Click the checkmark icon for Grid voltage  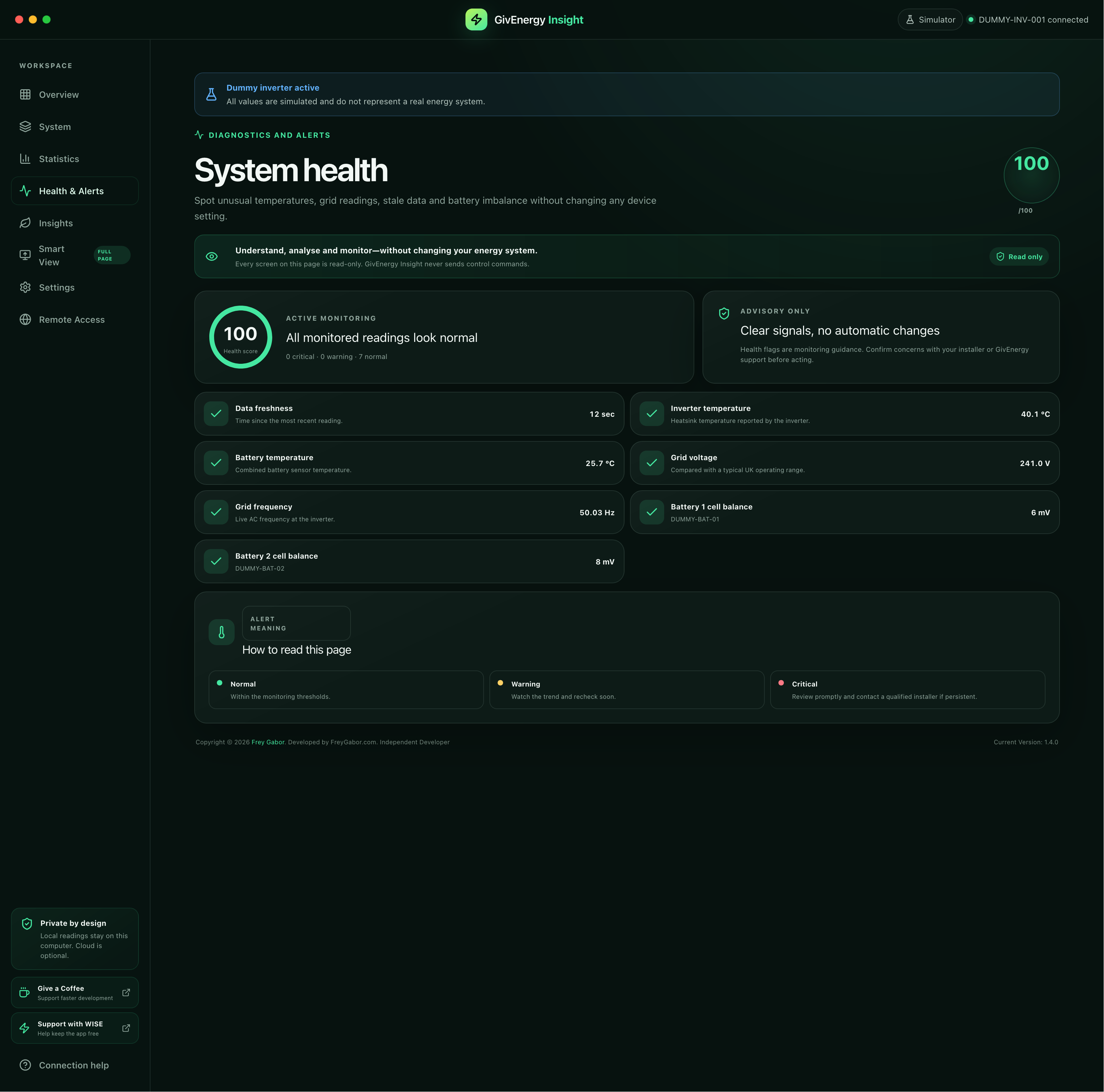652,463
